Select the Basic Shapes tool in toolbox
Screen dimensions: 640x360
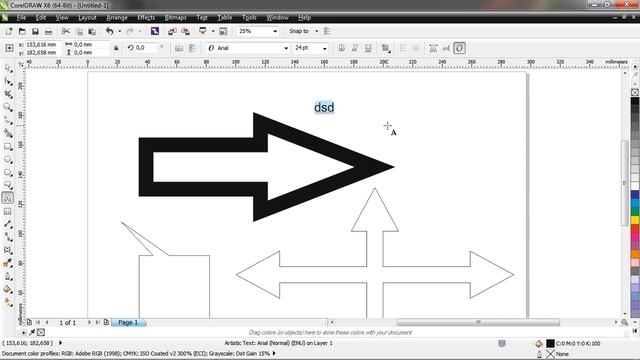point(8,185)
